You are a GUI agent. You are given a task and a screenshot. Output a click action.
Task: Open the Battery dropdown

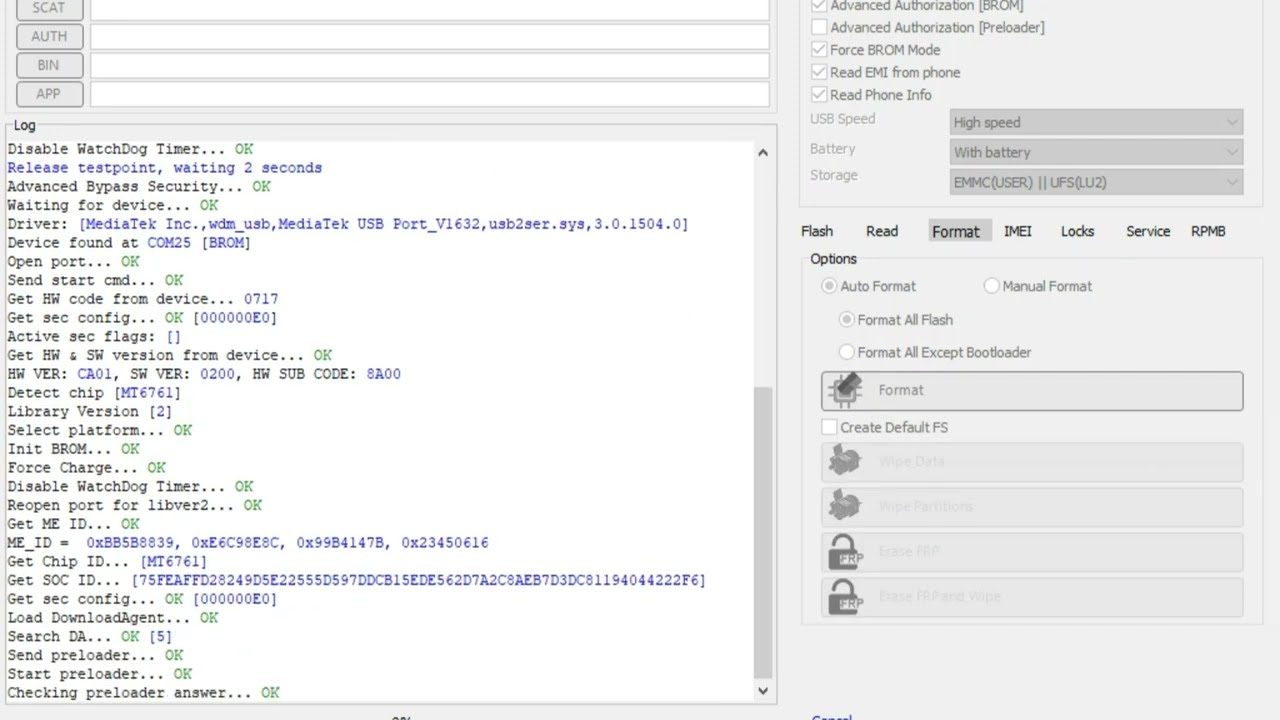click(1096, 152)
